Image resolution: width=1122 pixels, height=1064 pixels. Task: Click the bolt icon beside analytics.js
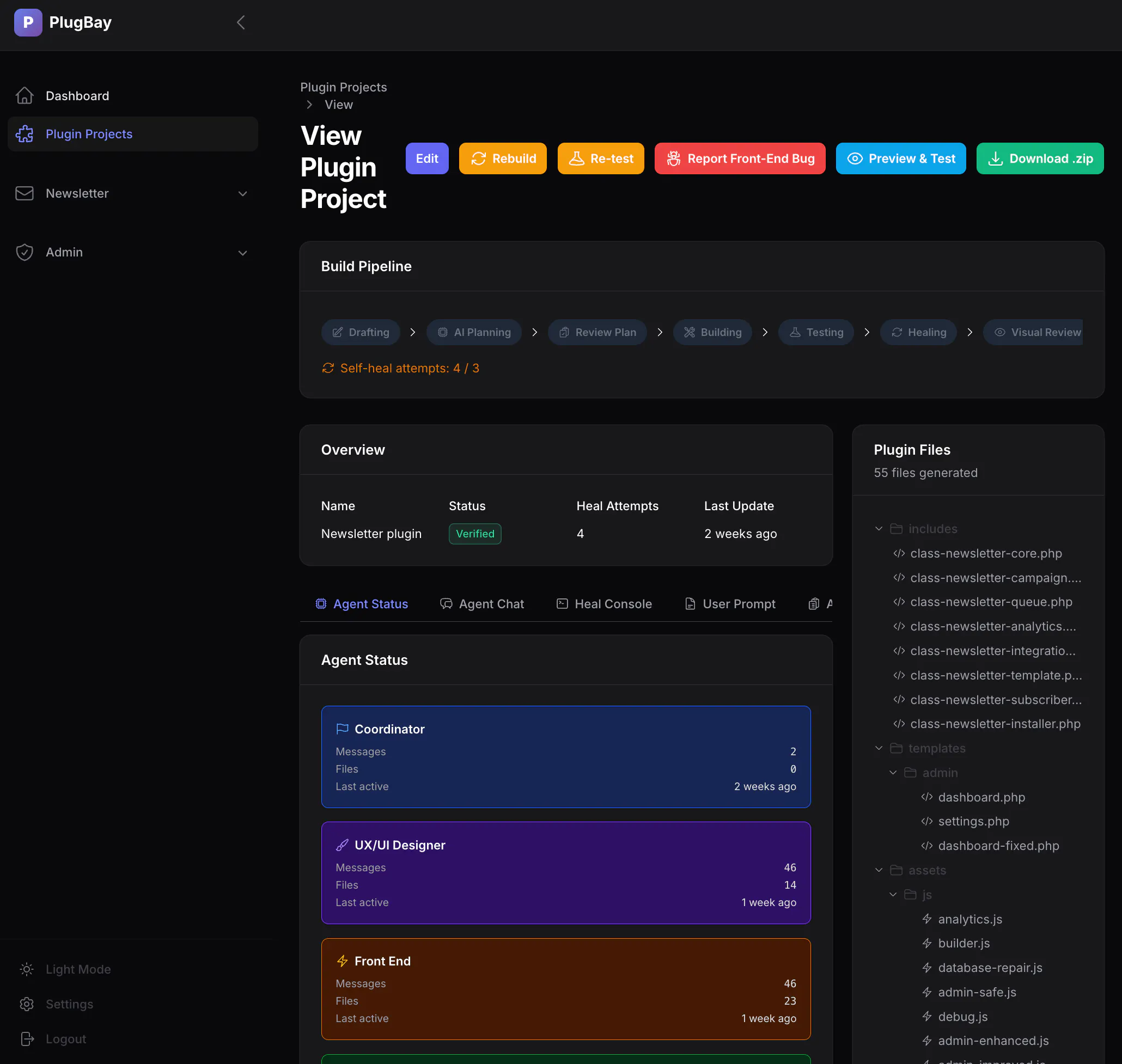[x=927, y=919]
